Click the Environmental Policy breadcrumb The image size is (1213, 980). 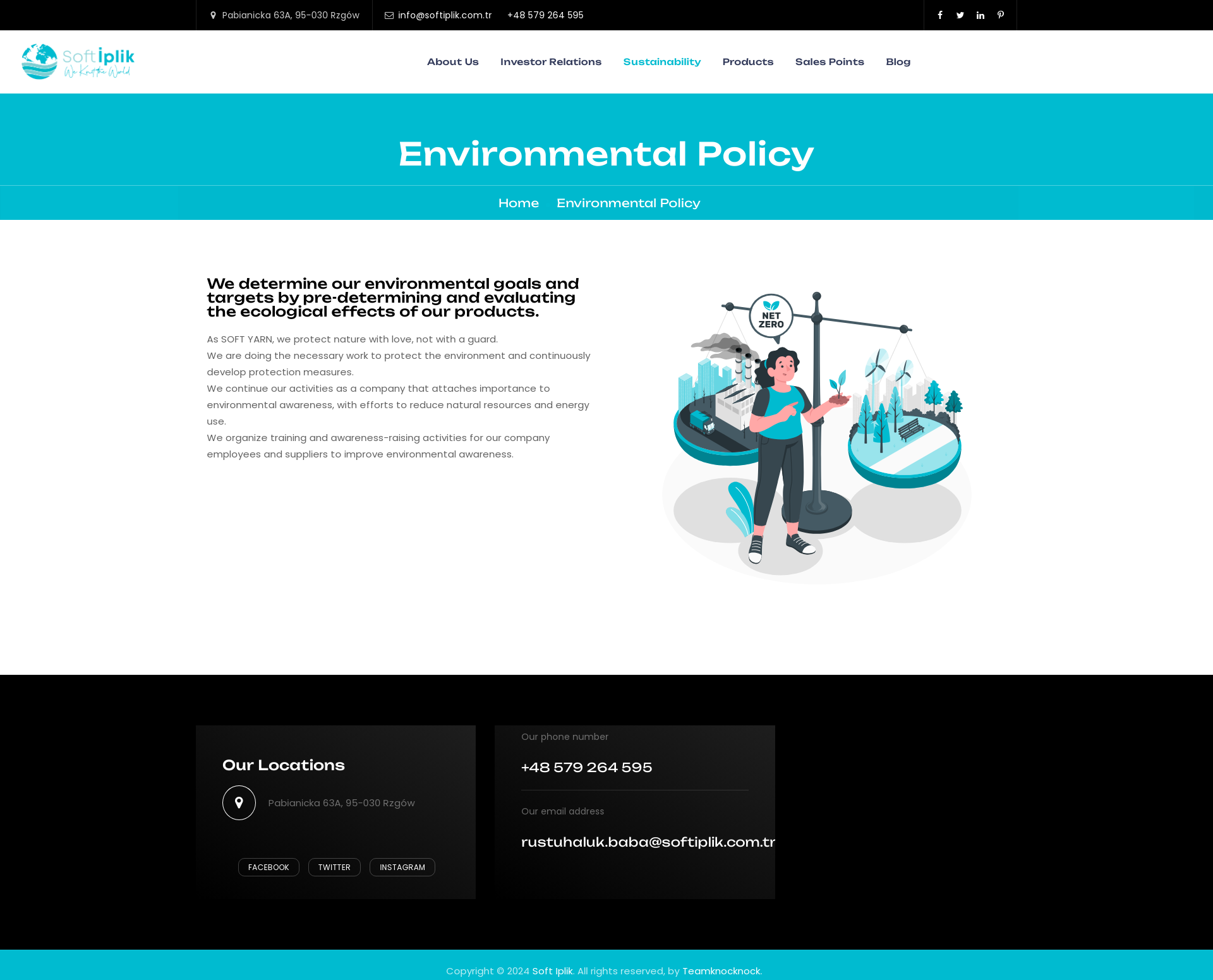[629, 203]
